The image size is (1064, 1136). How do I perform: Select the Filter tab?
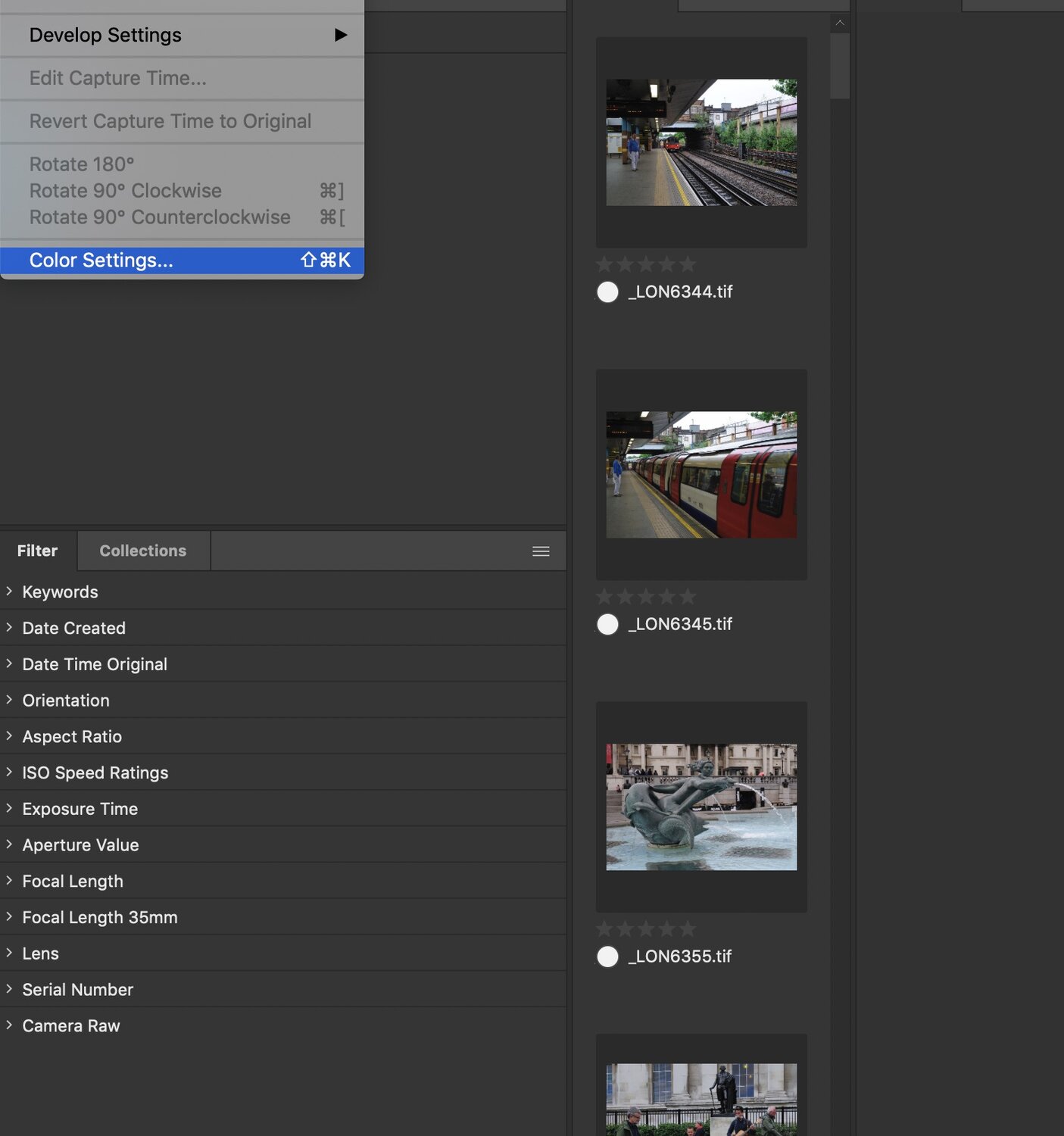pyautogui.click(x=37, y=551)
